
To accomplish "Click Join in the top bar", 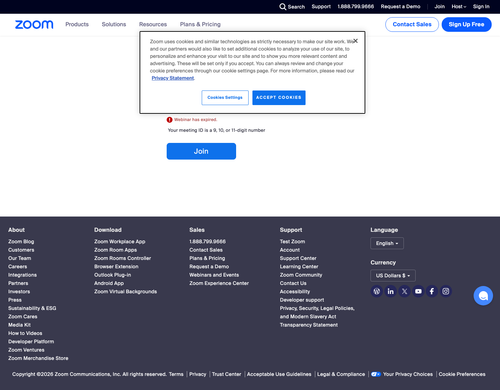I will click(439, 7).
